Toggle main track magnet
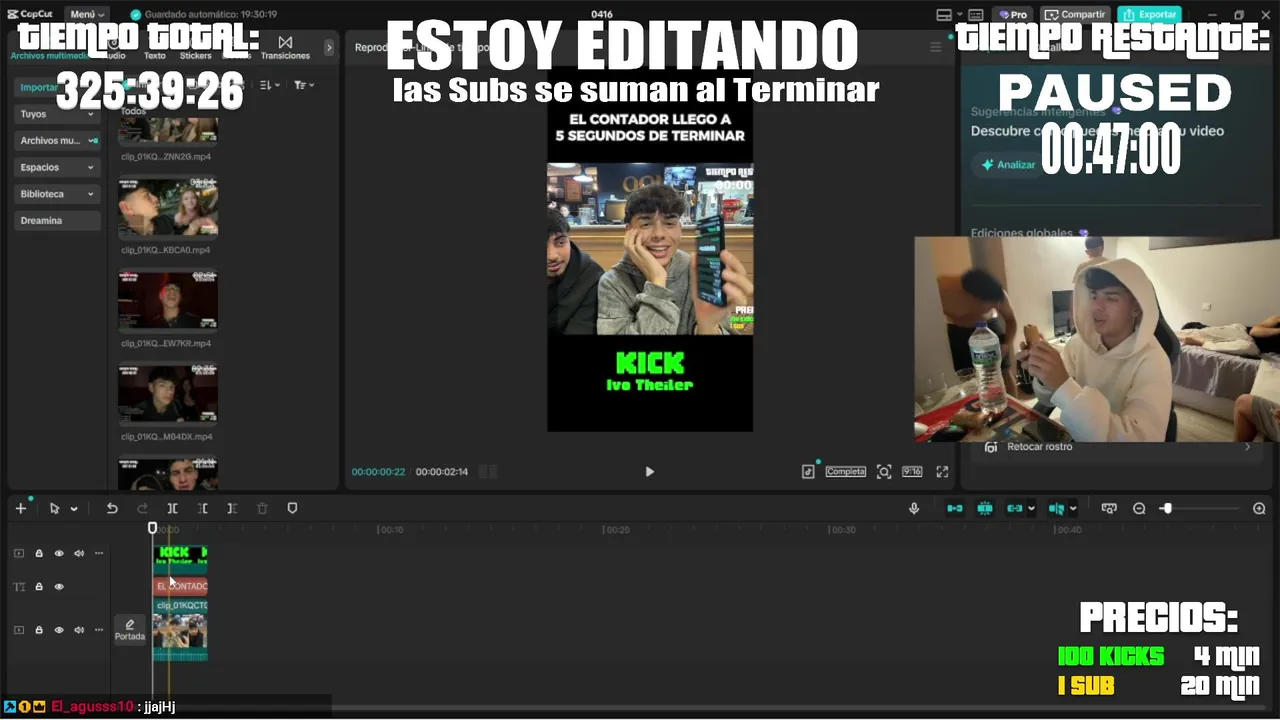This screenshot has height=720, width=1280. coord(955,508)
